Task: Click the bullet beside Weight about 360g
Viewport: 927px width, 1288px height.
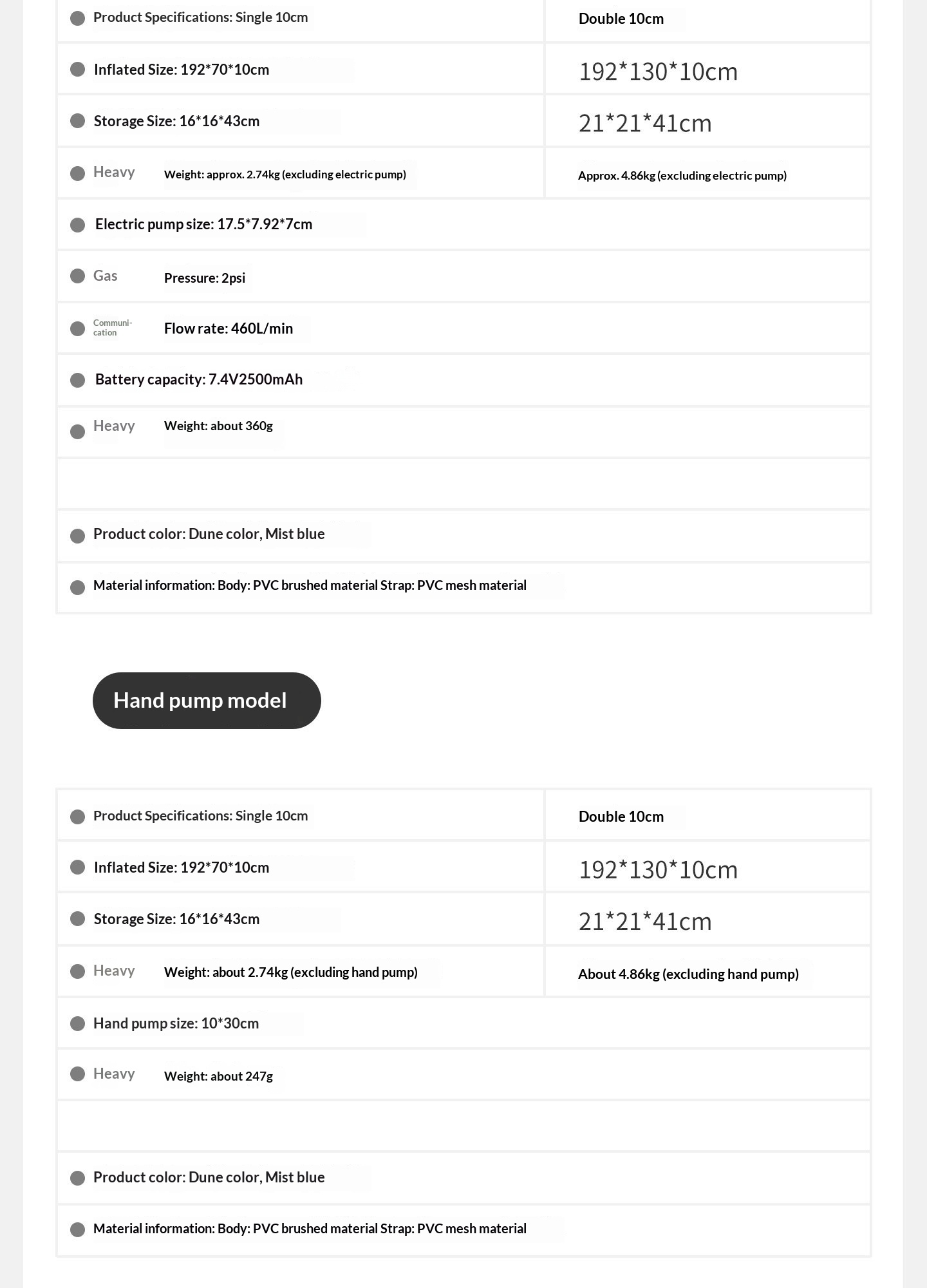Action: pos(78,431)
